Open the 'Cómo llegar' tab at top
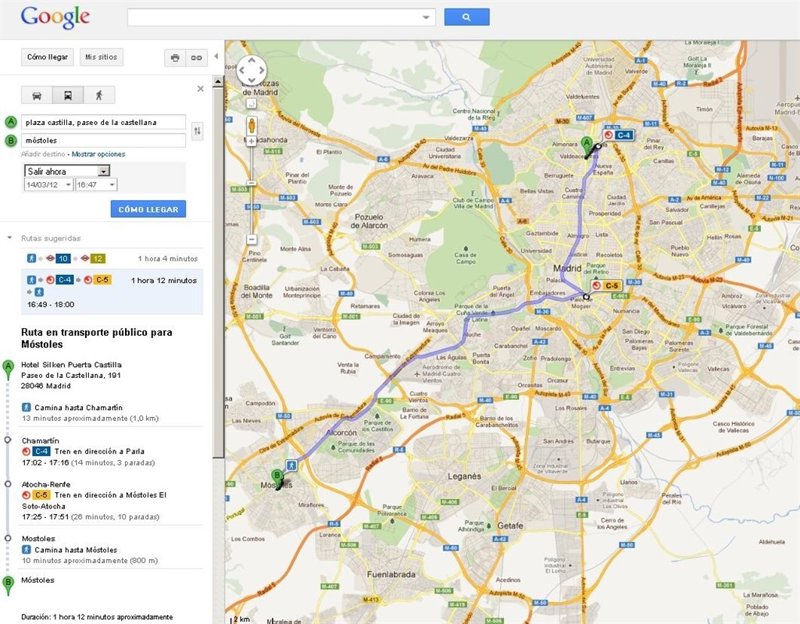Screen dimensions: 800x624 click(49, 58)
